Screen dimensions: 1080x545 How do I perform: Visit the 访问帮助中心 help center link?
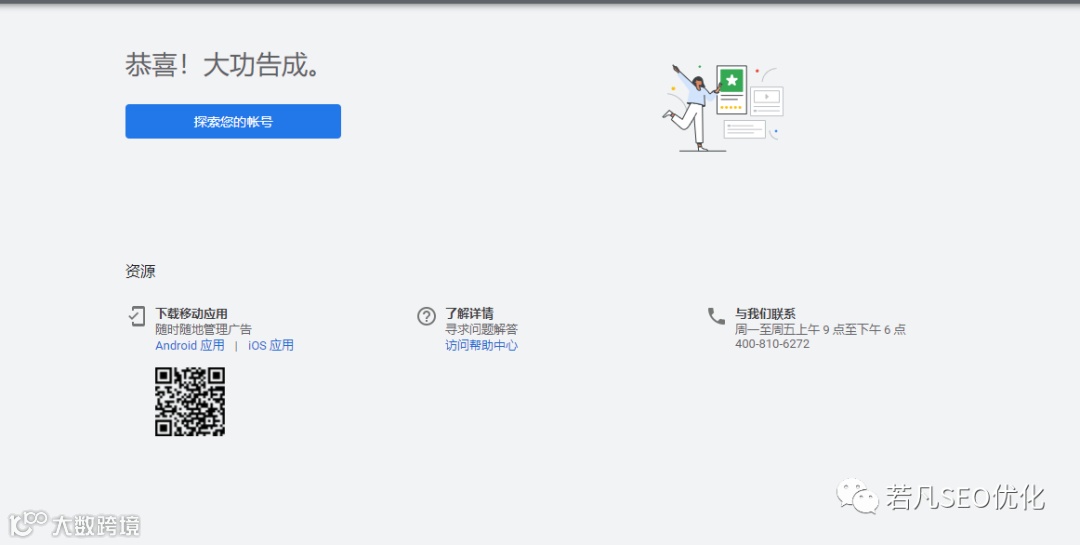(481, 345)
